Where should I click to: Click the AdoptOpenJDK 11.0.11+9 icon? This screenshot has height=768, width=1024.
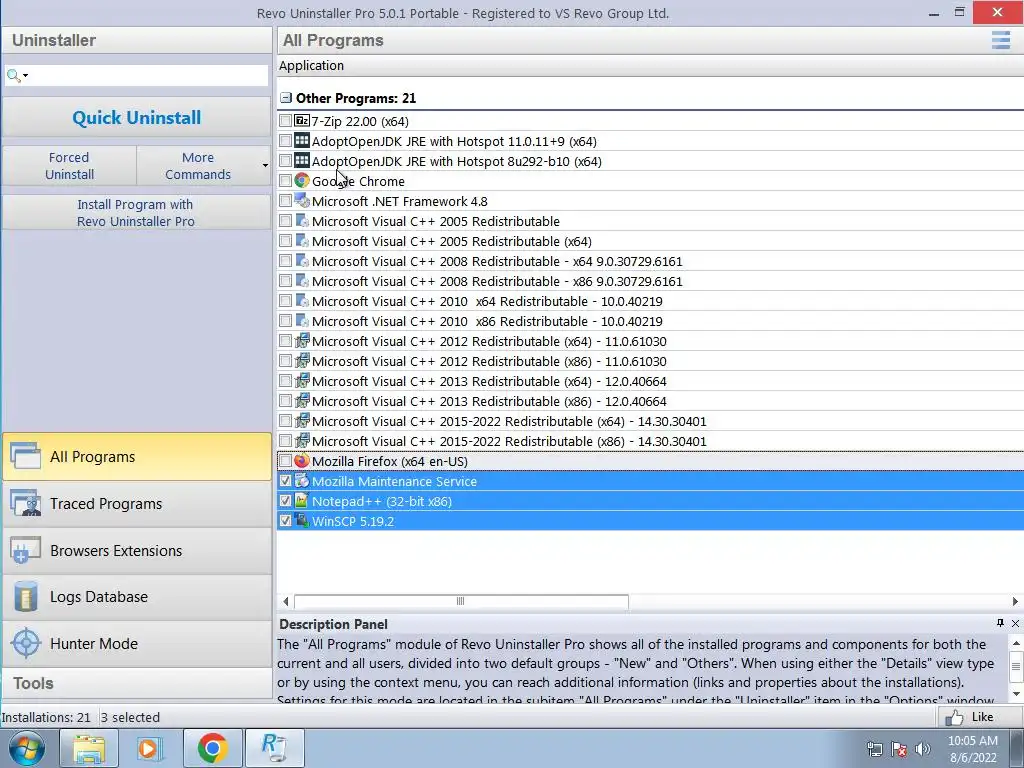click(302, 140)
